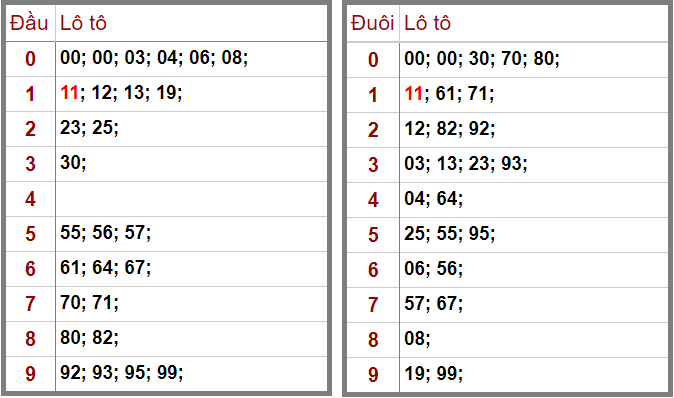Select the red 11 in the Đầu table
This screenshot has width=674, height=398.
[x=69, y=92]
